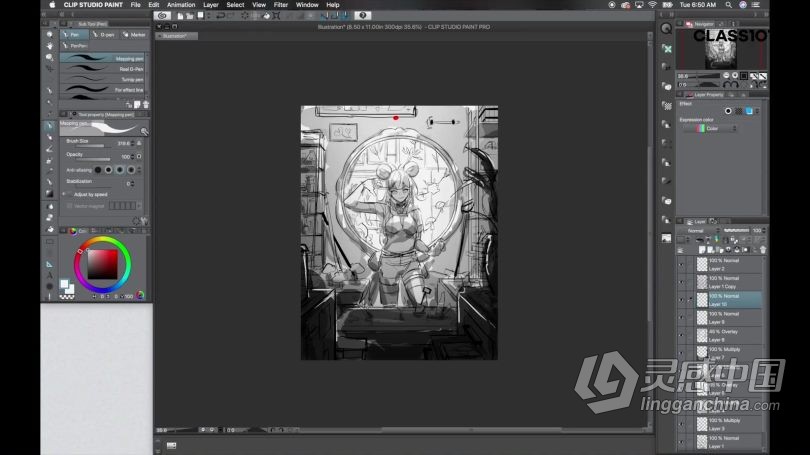
Task: Select second anti-aliasing option (weak)
Action: click(x=108, y=169)
